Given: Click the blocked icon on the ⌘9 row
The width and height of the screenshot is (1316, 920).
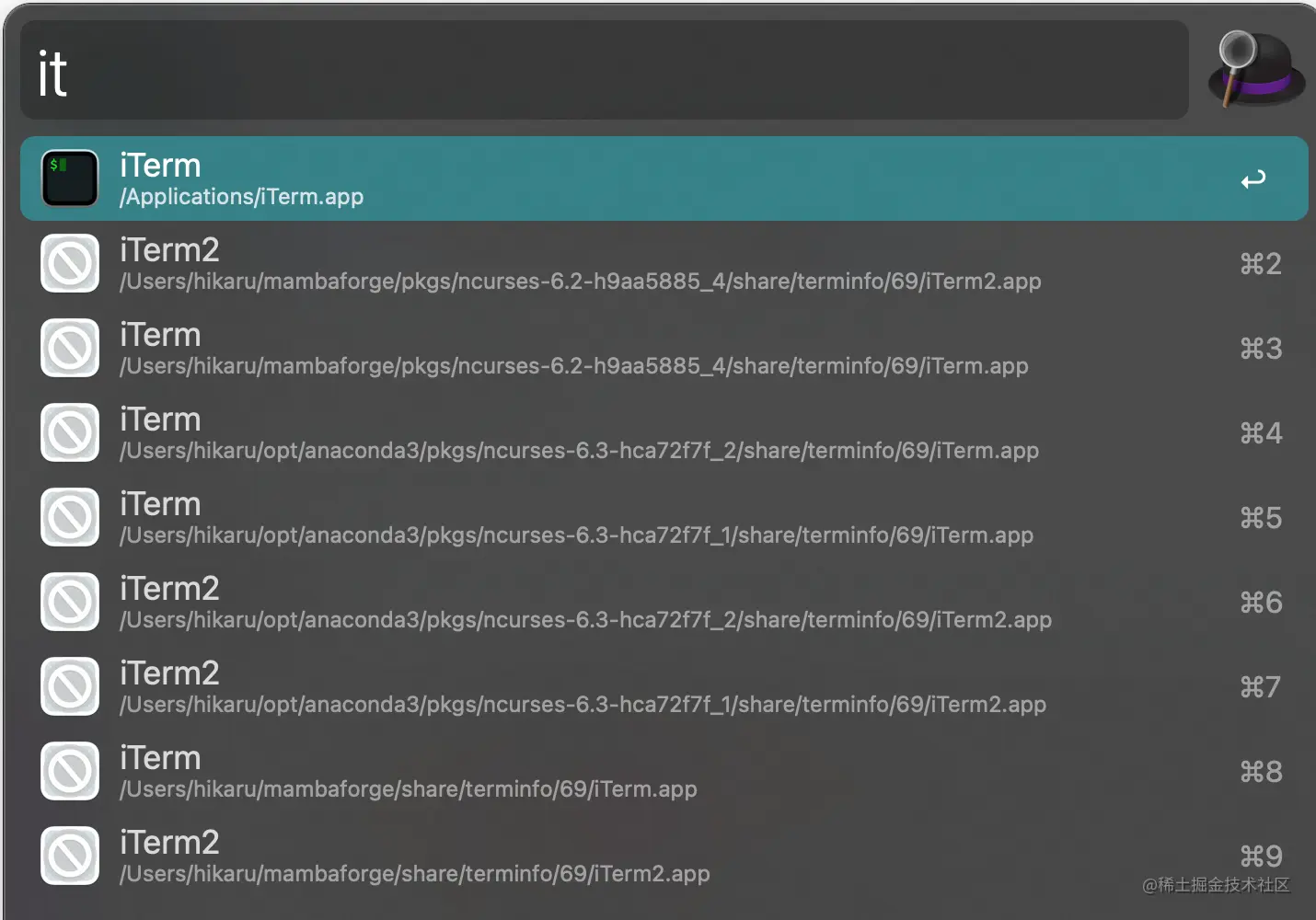Looking at the screenshot, I should pos(70,856).
